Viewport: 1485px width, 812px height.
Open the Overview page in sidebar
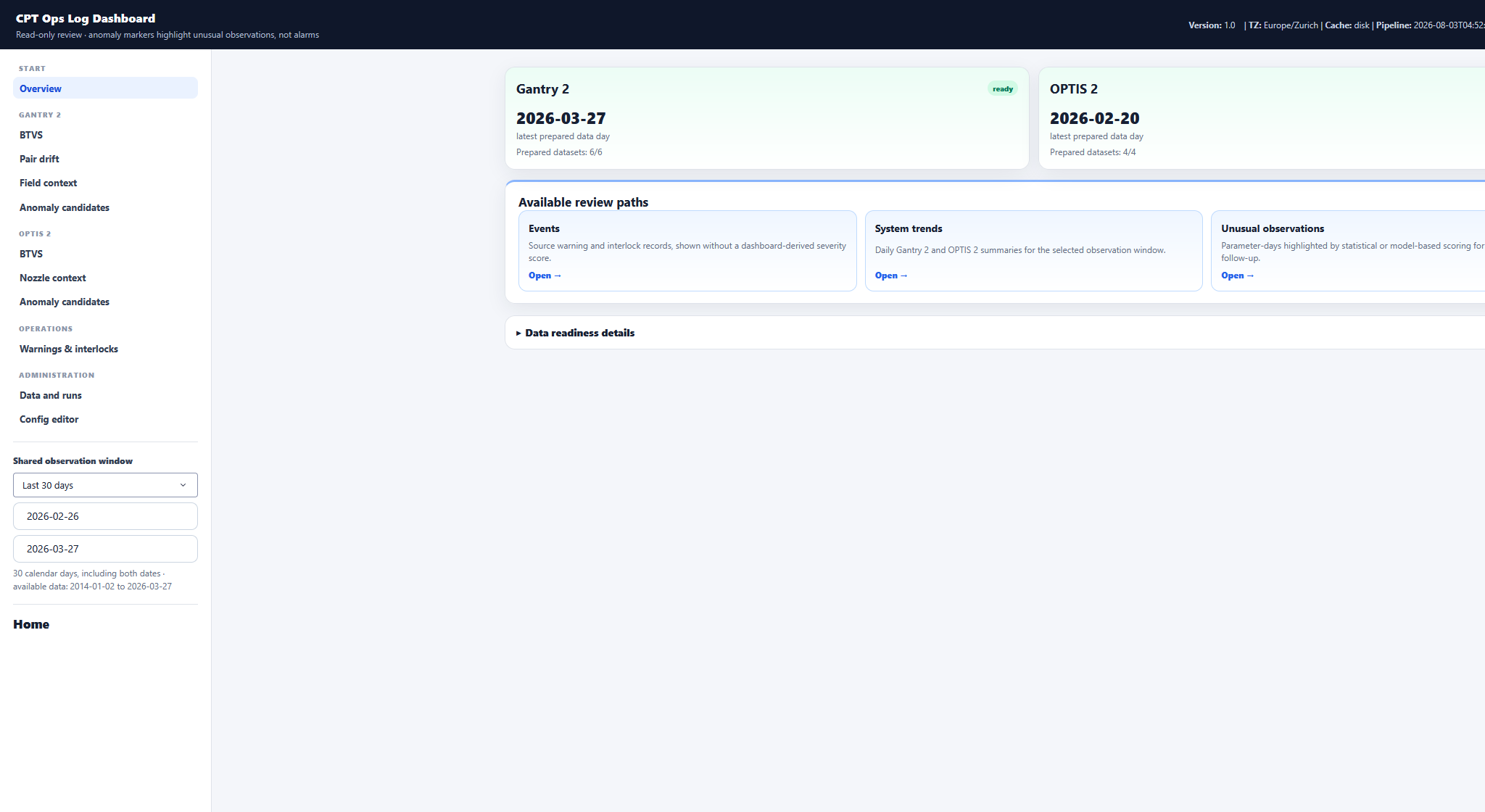pyautogui.click(x=105, y=88)
